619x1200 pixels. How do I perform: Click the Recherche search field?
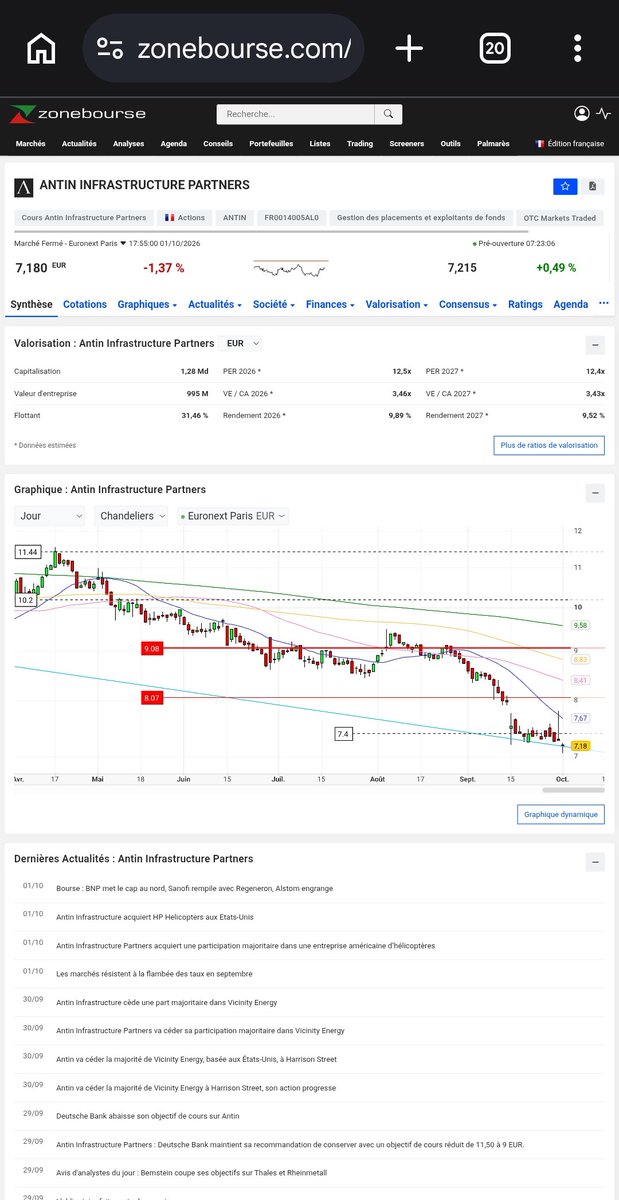click(x=296, y=114)
